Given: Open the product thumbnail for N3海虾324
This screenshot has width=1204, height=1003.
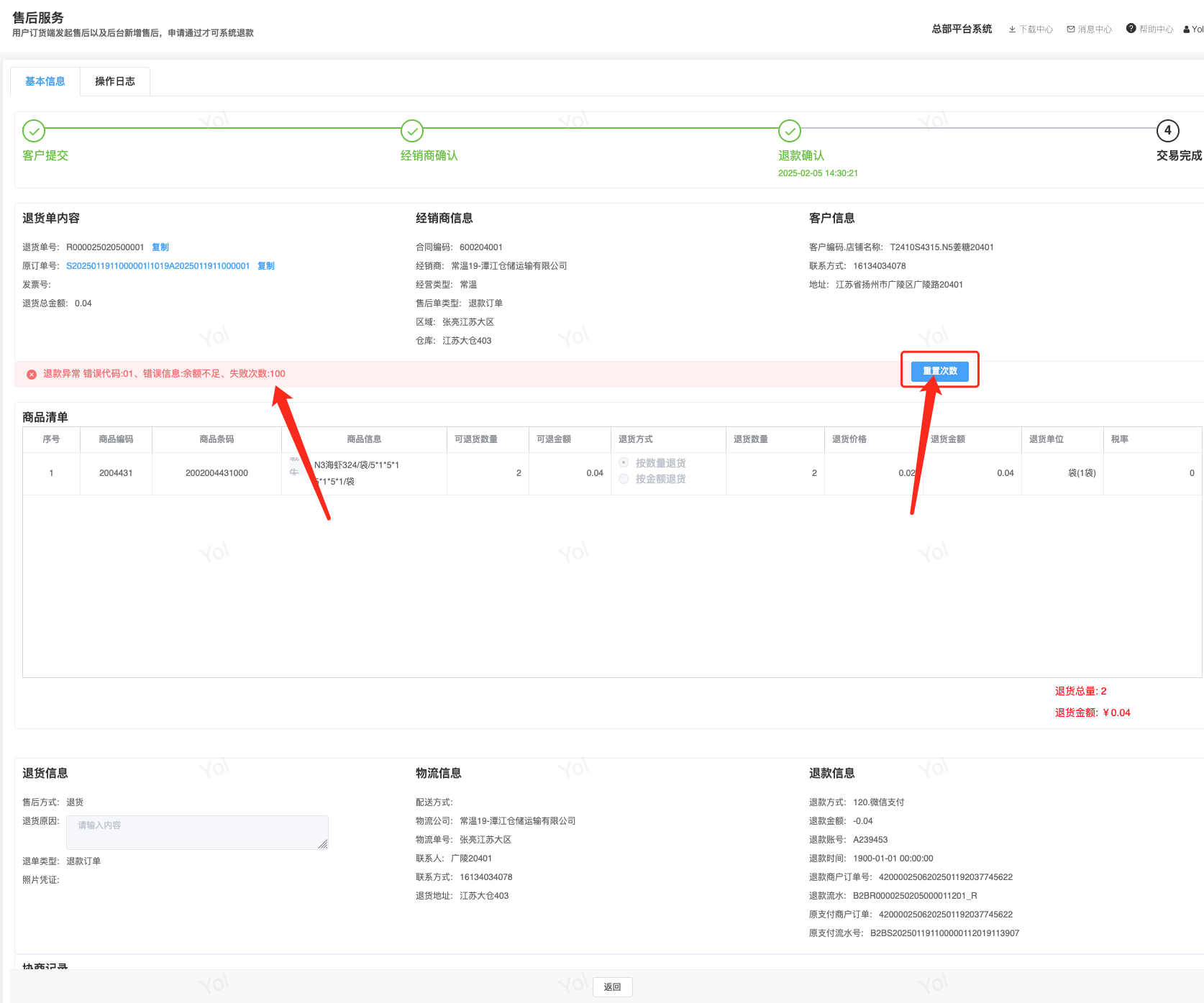Looking at the screenshot, I should 295,466.
